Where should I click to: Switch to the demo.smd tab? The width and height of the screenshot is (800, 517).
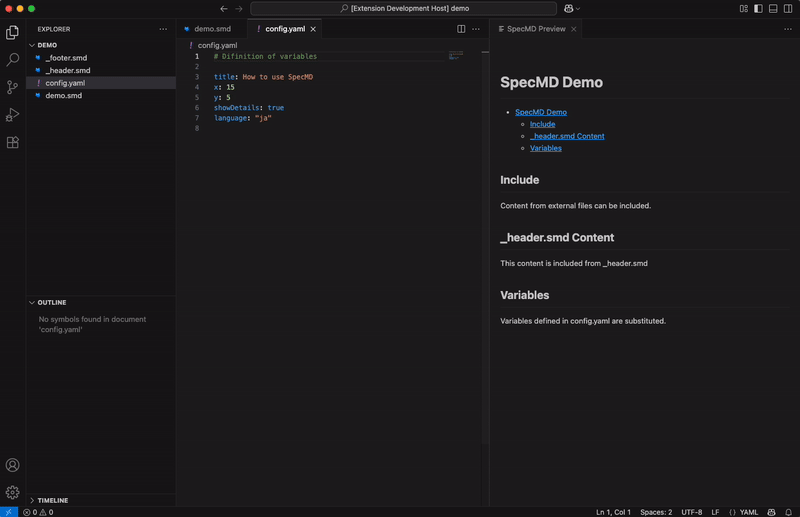click(212, 29)
